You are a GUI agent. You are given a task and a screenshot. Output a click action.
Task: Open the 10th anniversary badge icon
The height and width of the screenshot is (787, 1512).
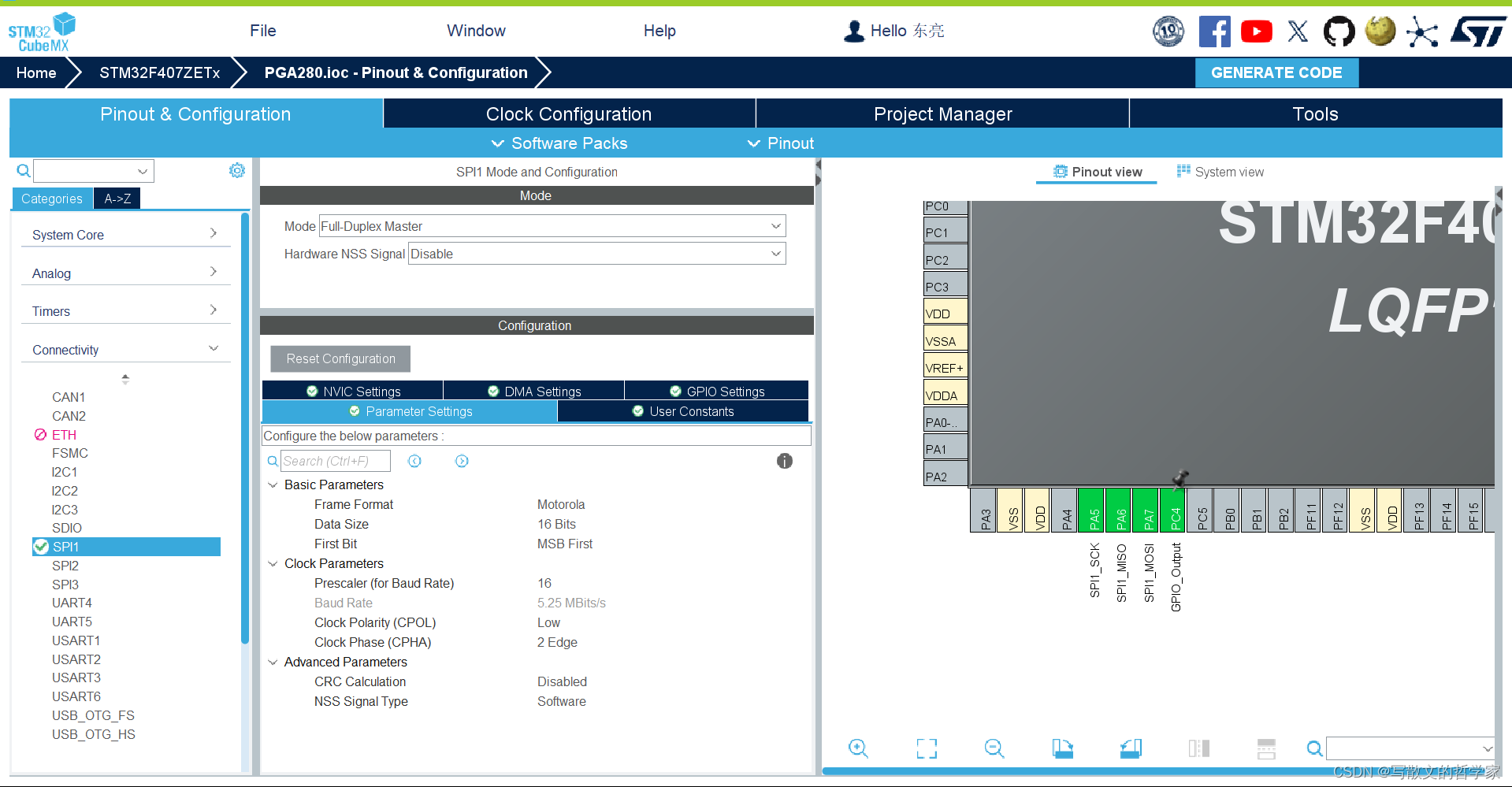pyautogui.click(x=1168, y=32)
